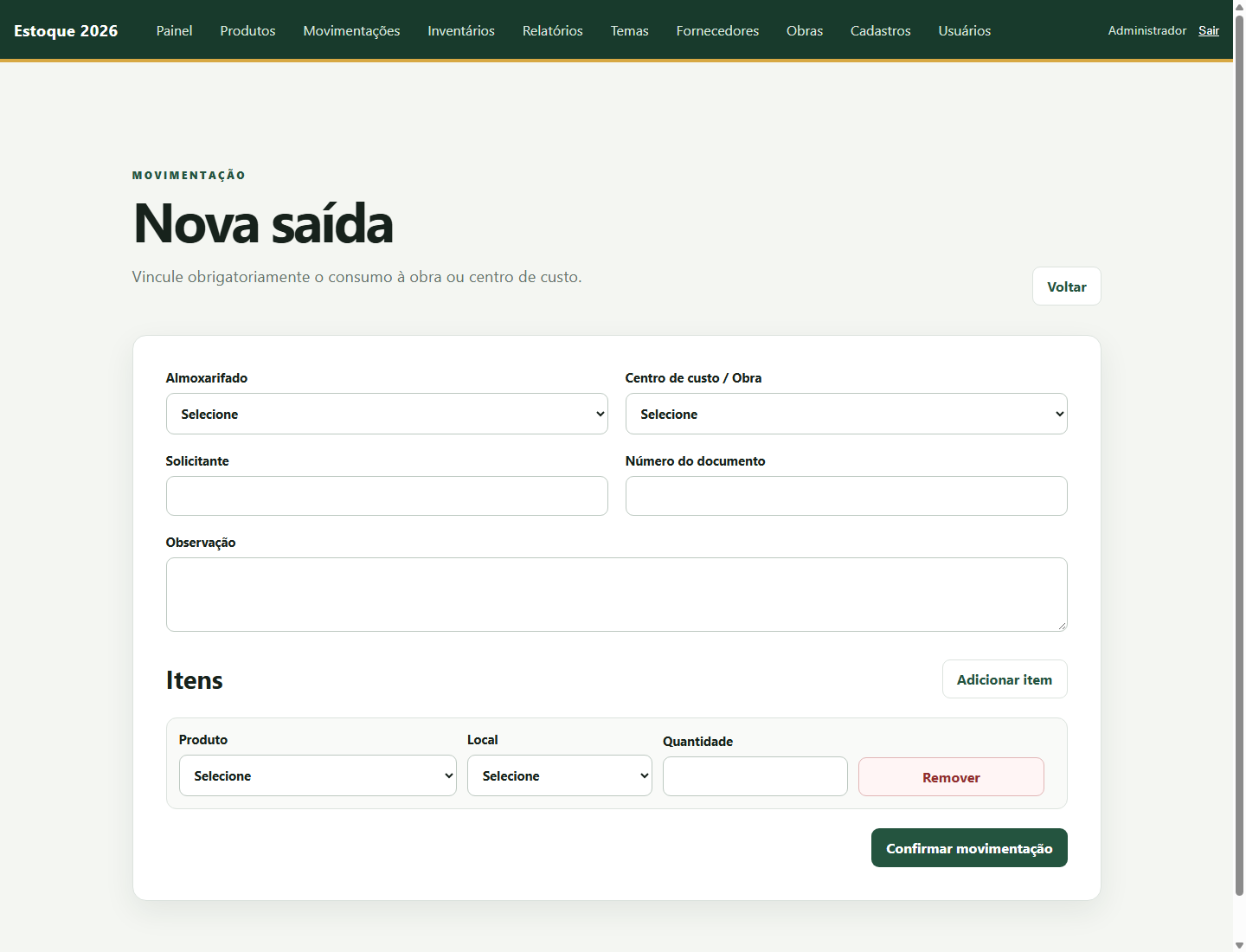Open the Produtos menu
This screenshot has width=1246, height=952.
(247, 30)
